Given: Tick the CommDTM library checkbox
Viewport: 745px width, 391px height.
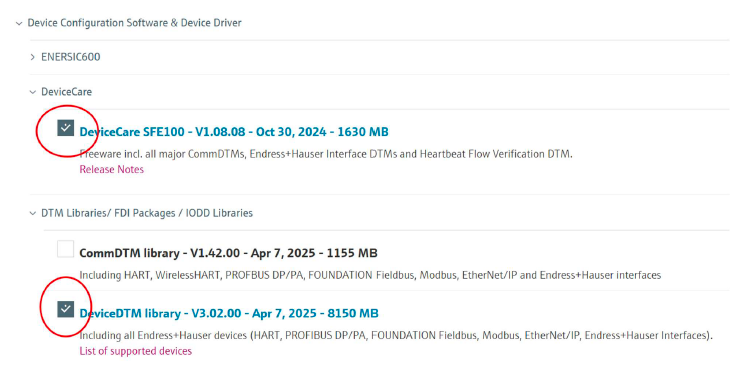Looking at the screenshot, I should coord(66,249).
